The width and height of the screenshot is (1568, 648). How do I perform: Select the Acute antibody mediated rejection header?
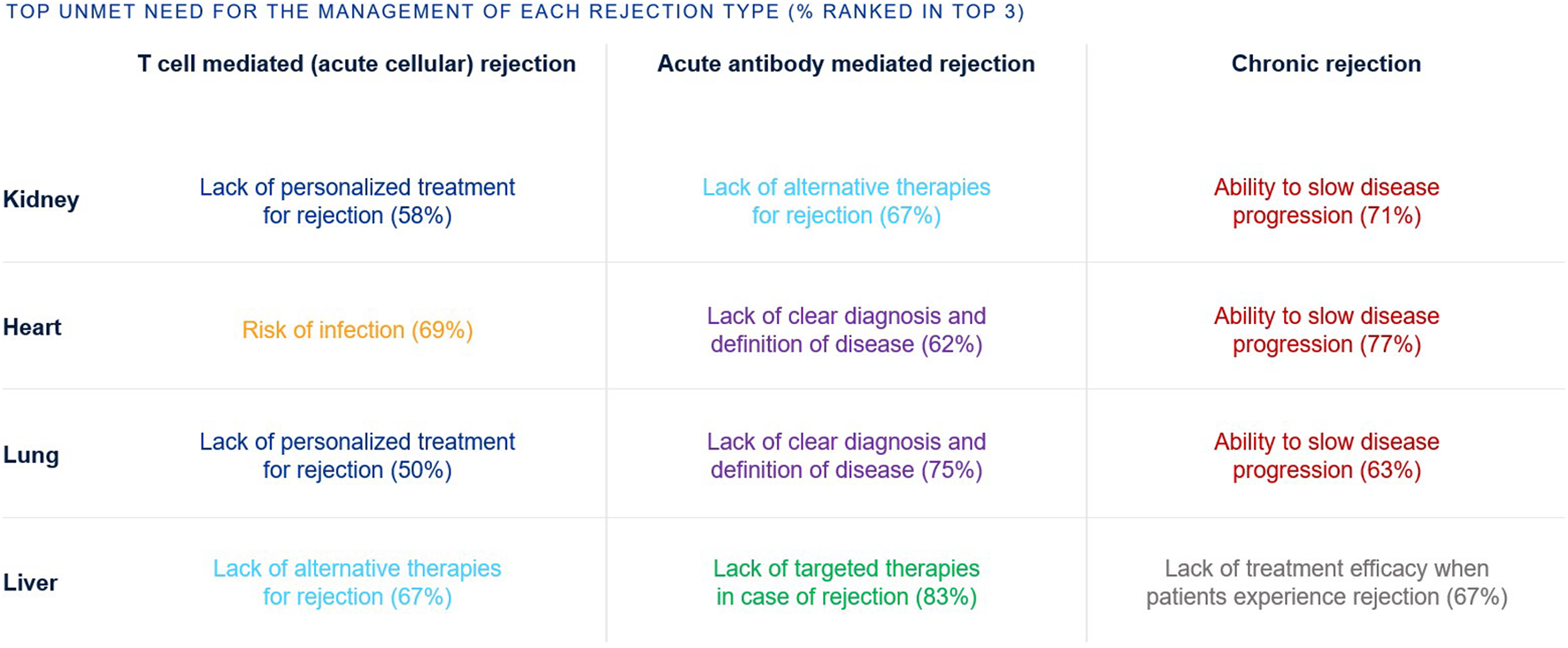click(846, 64)
